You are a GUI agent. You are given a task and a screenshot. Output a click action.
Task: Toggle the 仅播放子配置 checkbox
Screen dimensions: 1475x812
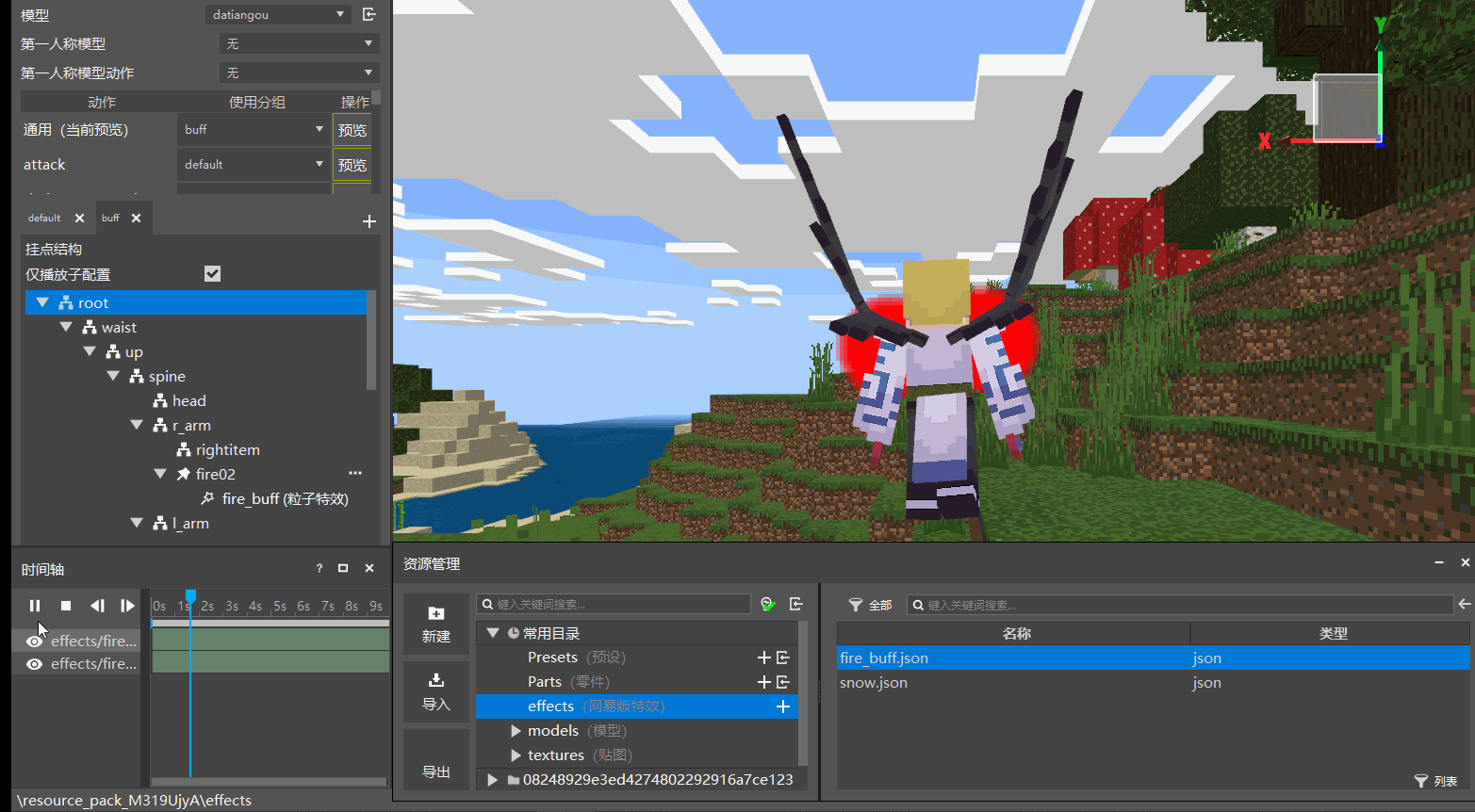(x=213, y=273)
